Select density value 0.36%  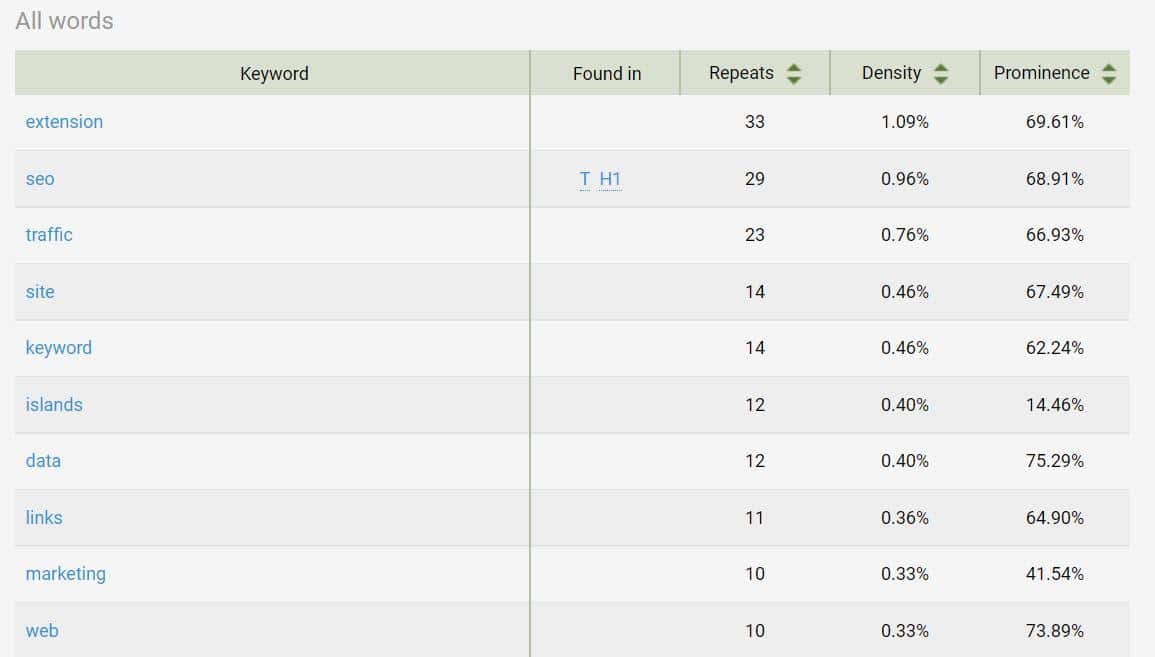[905, 518]
